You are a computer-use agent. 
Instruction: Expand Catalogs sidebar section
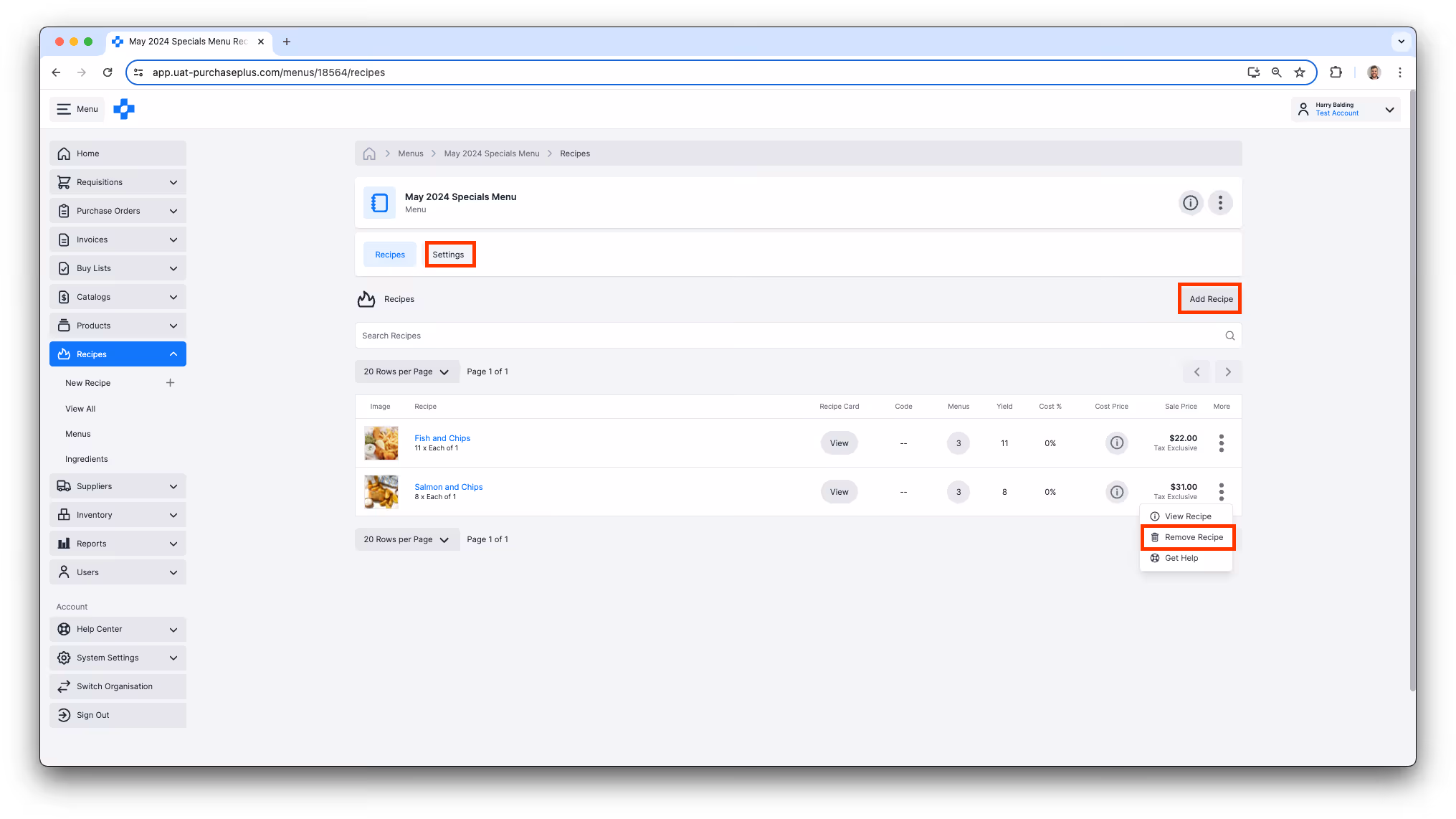click(x=118, y=297)
